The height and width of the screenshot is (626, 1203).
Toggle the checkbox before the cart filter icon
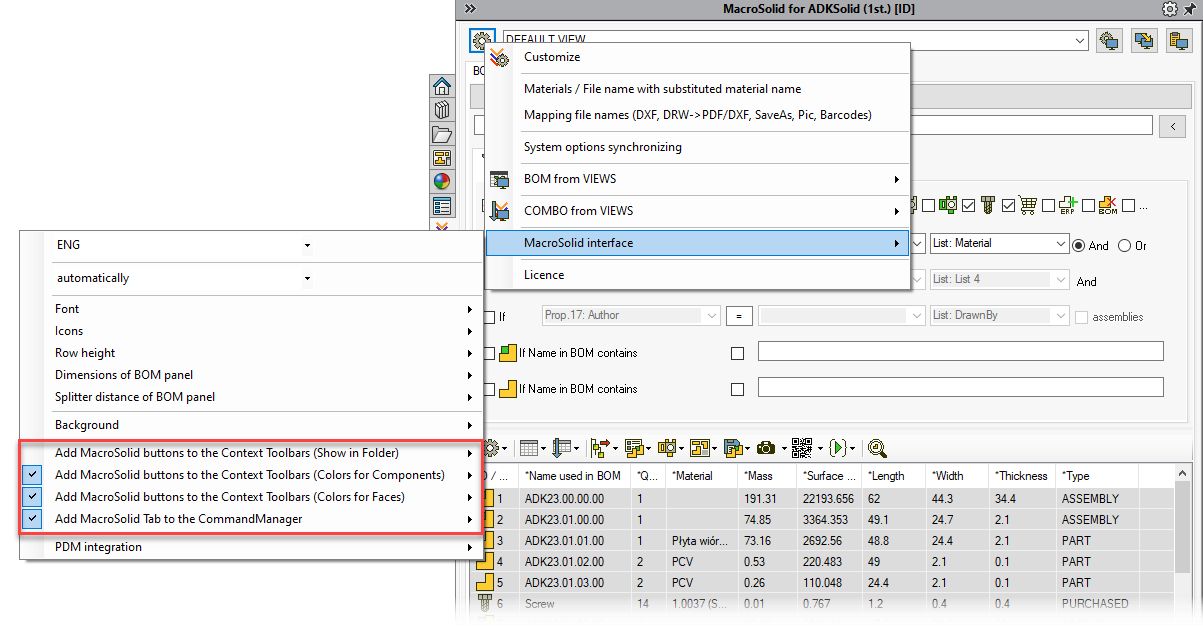[x=1008, y=206]
